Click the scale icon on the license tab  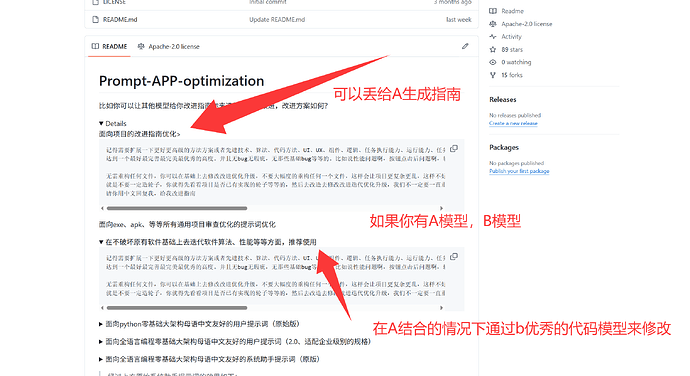(x=141, y=46)
